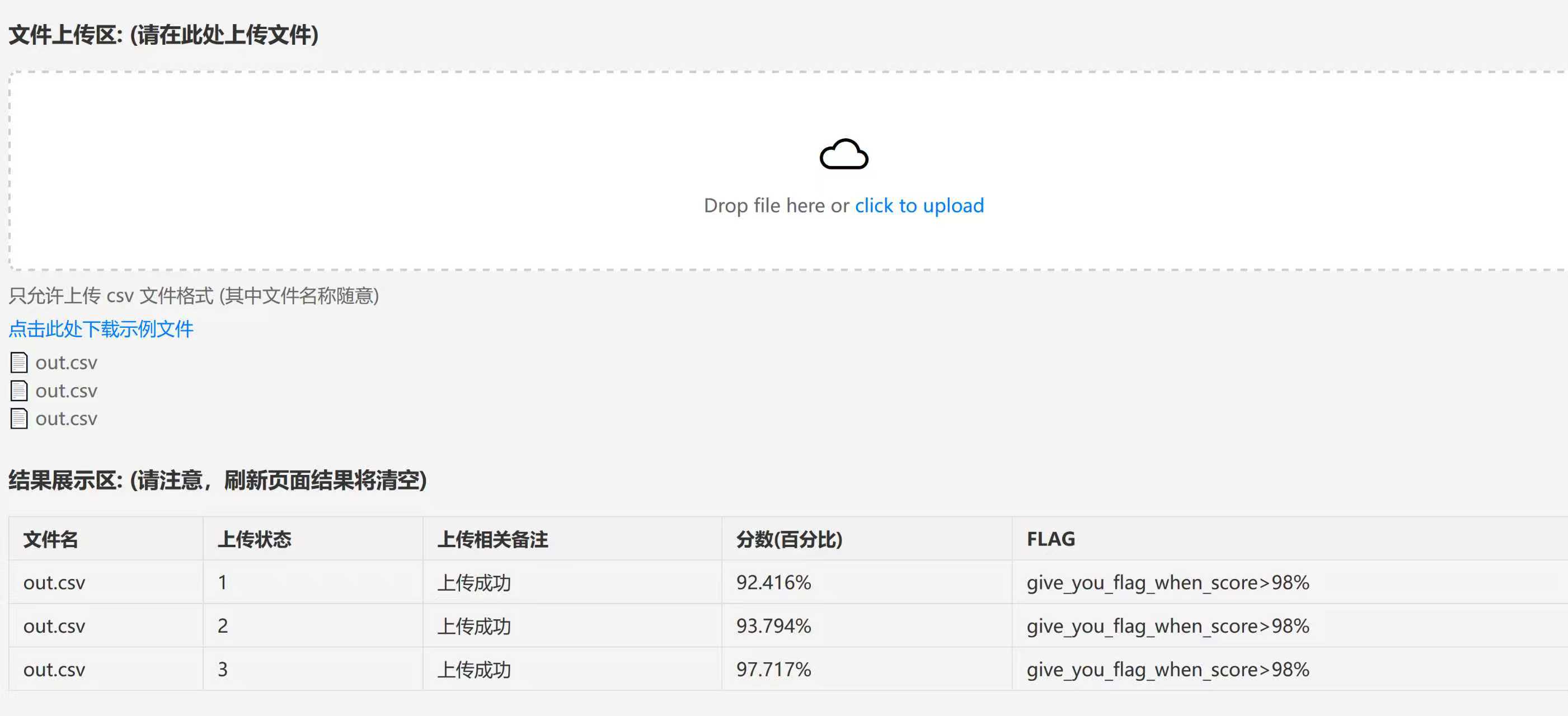Click the "Drop file here or" text
Viewport: 1568px width, 716px height.
click(776, 206)
